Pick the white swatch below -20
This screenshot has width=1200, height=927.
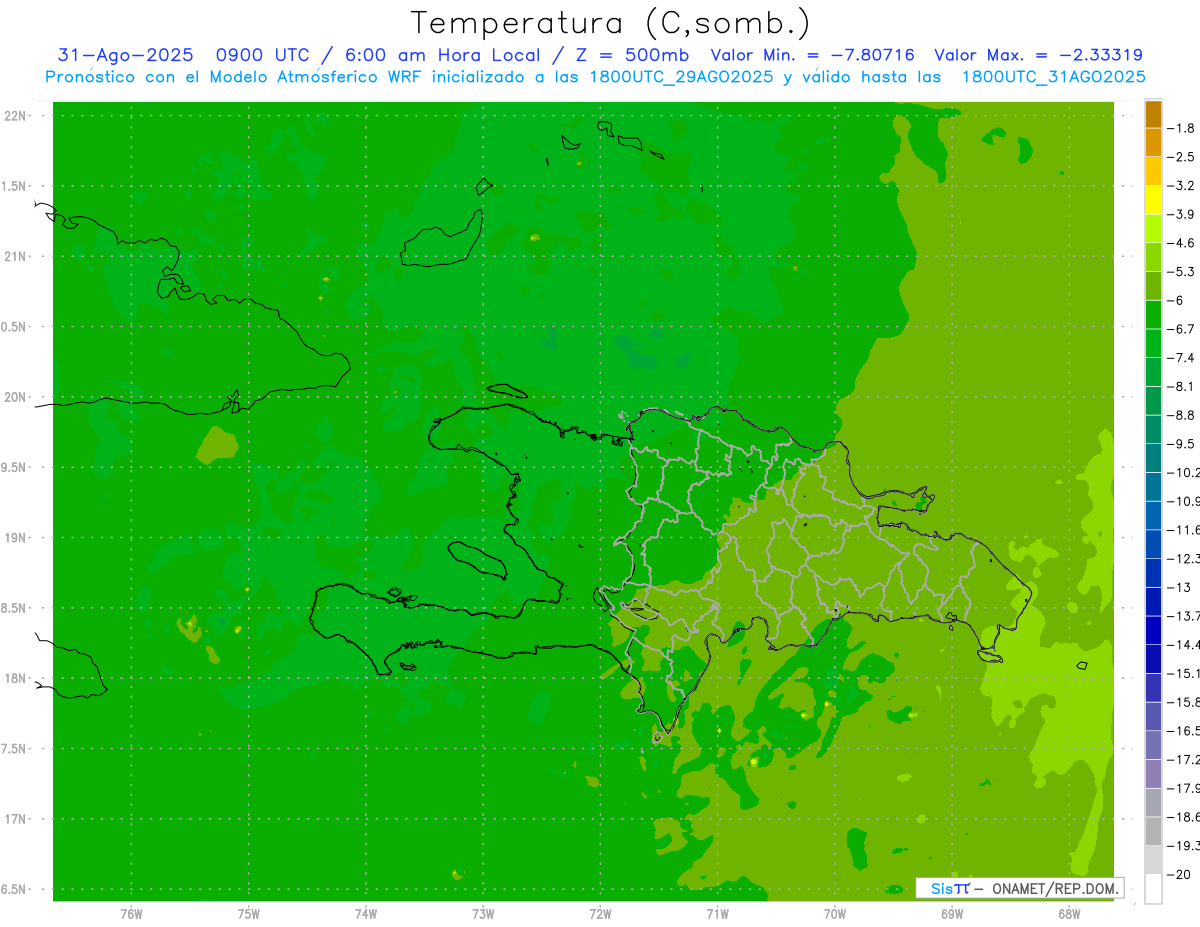(1153, 889)
